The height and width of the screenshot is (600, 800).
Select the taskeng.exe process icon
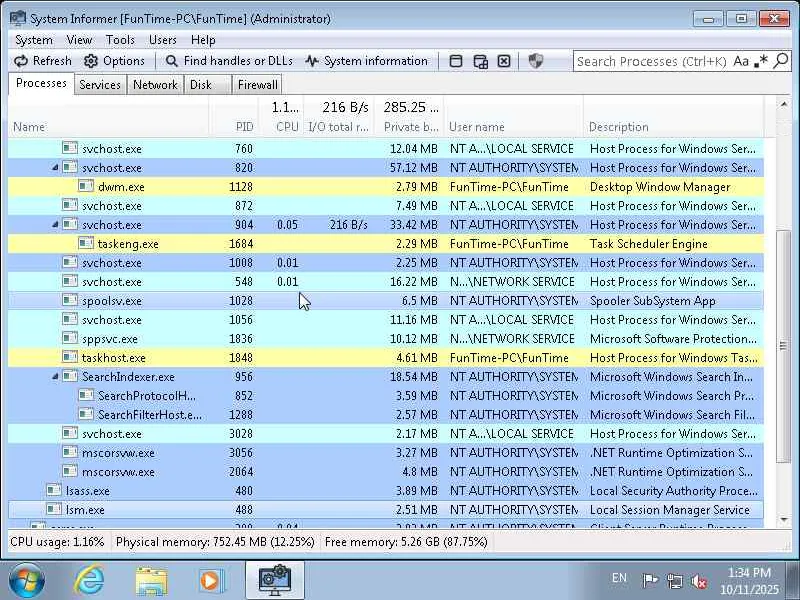(x=86, y=243)
